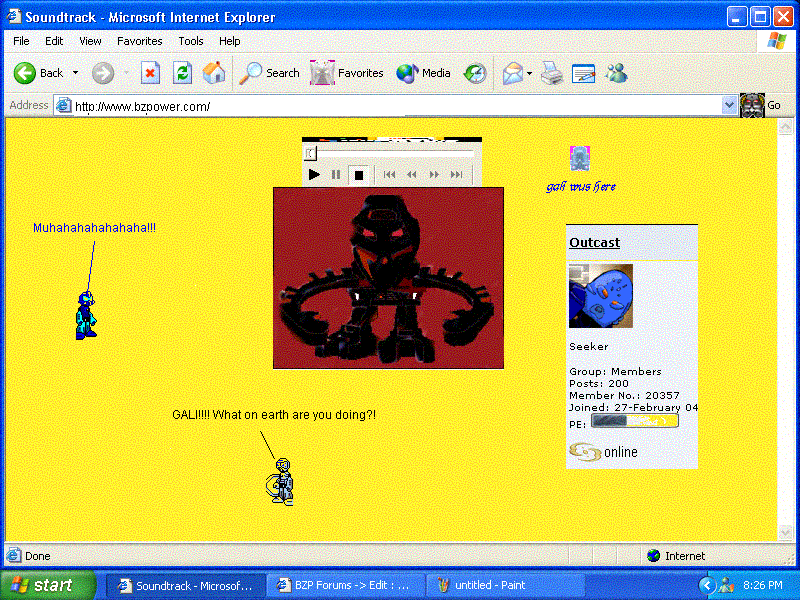
Task: Click the small icon above 'gali wus here'
Action: tap(580, 158)
